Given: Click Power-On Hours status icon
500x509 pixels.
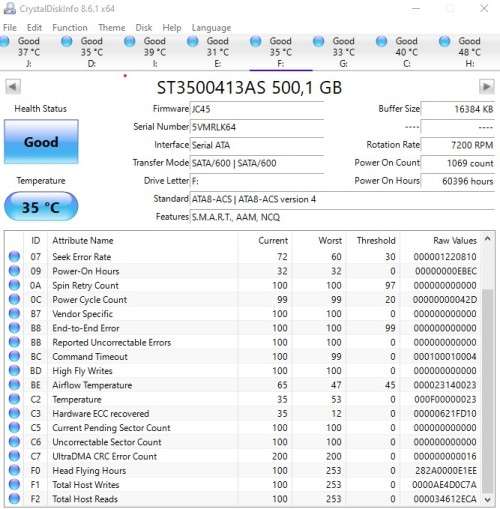Looking at the screenshot, I should tap(14, 271).
